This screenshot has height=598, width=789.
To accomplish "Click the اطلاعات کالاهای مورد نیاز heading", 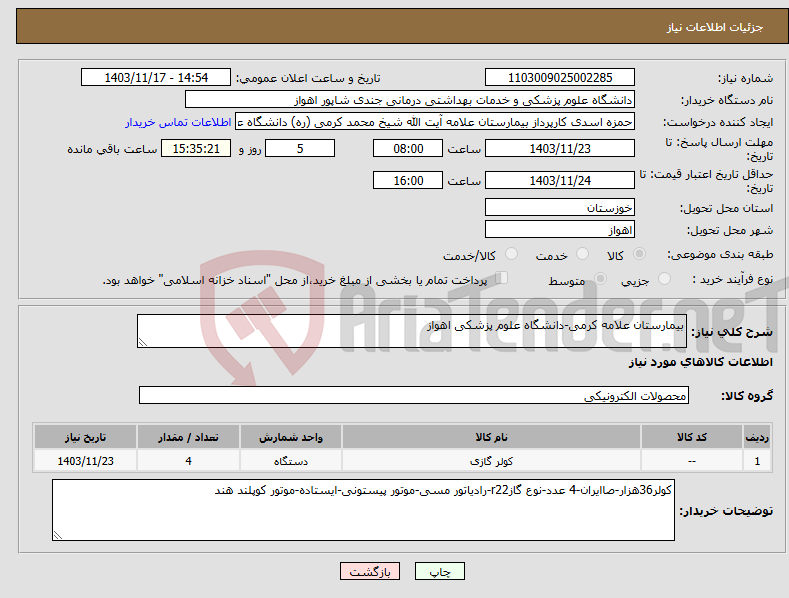I will point(700,362).
